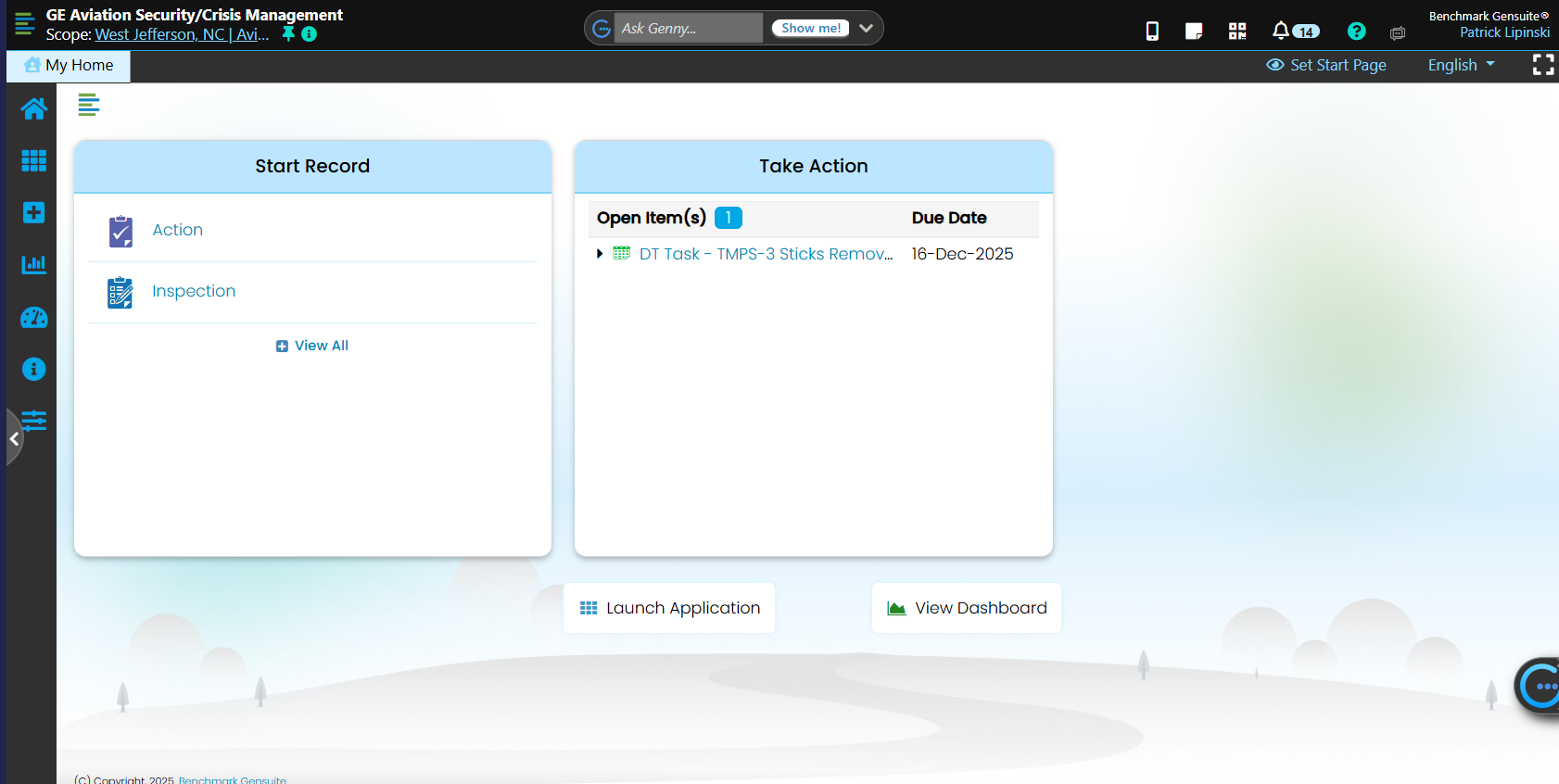Open the Inspection start record item
This screenshot has height=784, width=1559.
click(194, 291)
